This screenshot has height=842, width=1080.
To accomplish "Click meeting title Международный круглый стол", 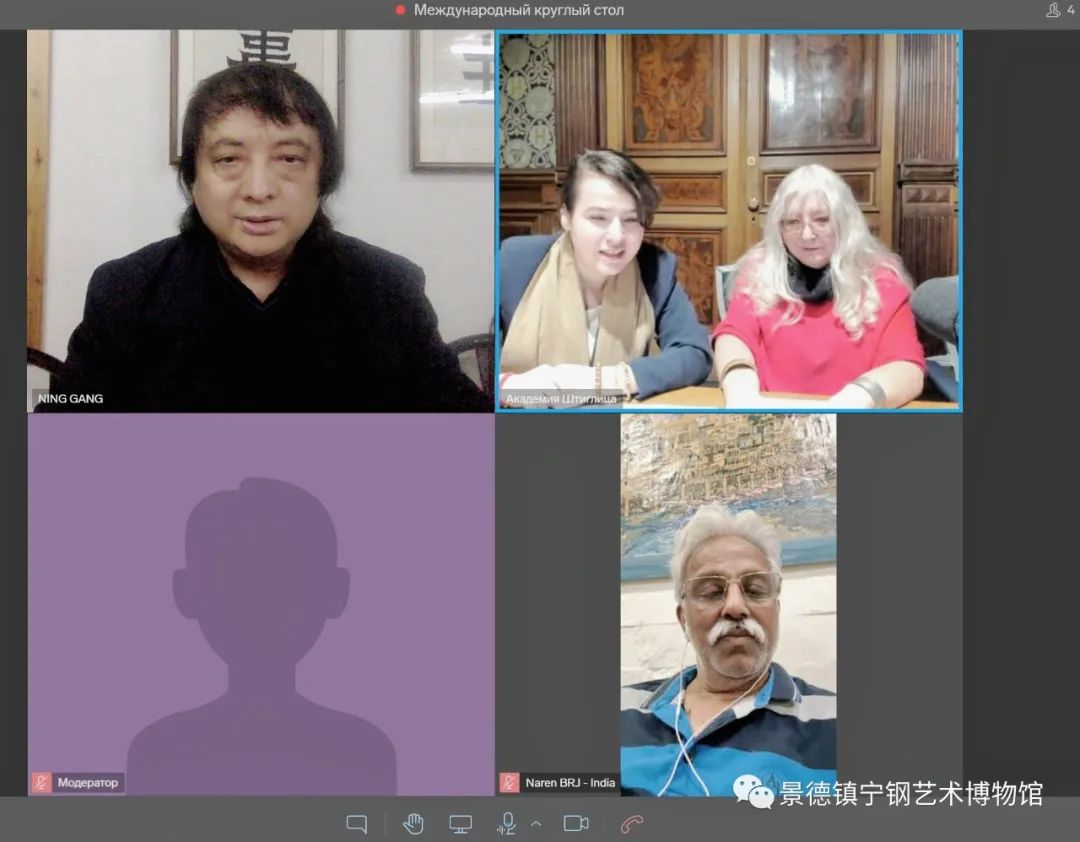I will point(519,10).
